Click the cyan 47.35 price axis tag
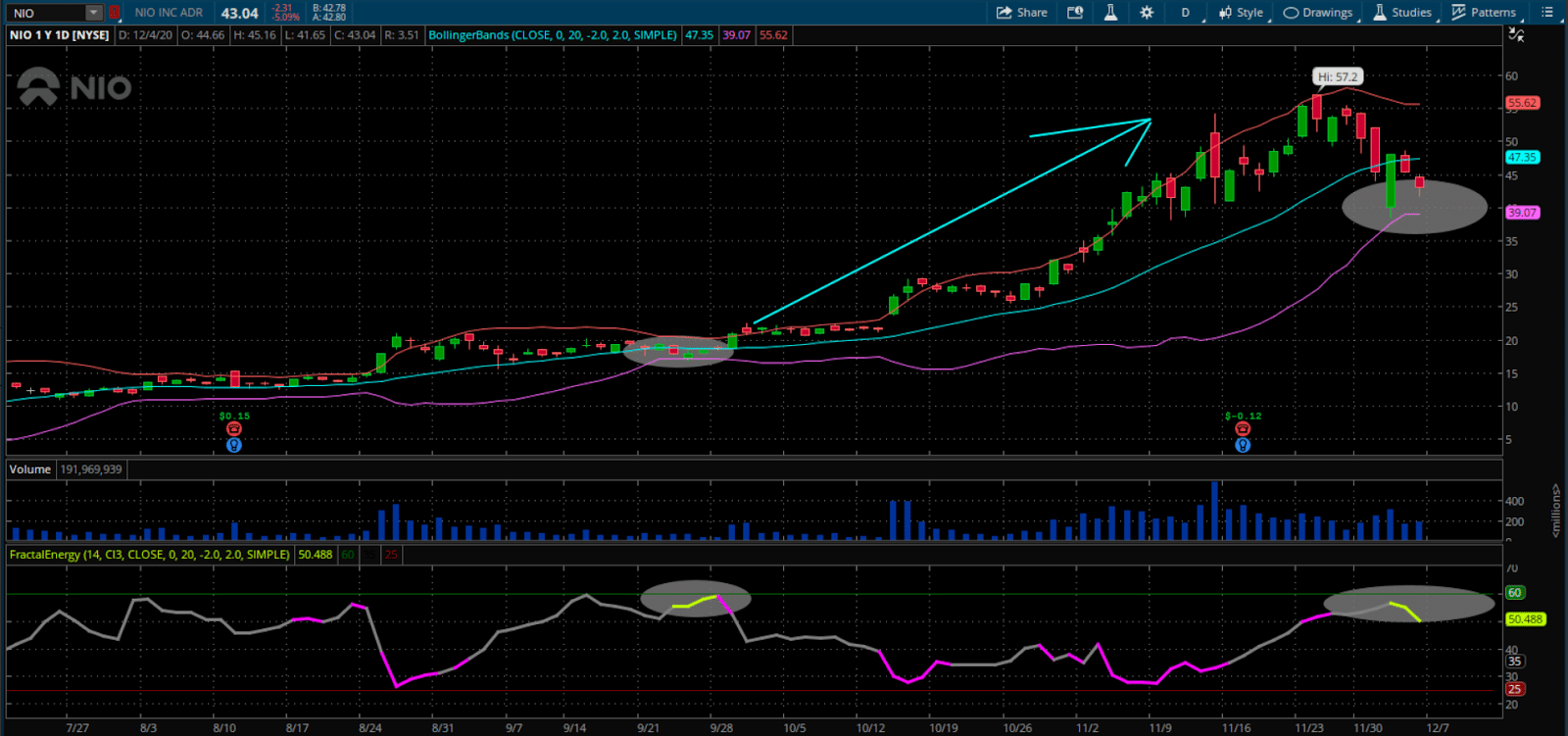The height and width of the screenshot is (736, 1568). 1523,157
